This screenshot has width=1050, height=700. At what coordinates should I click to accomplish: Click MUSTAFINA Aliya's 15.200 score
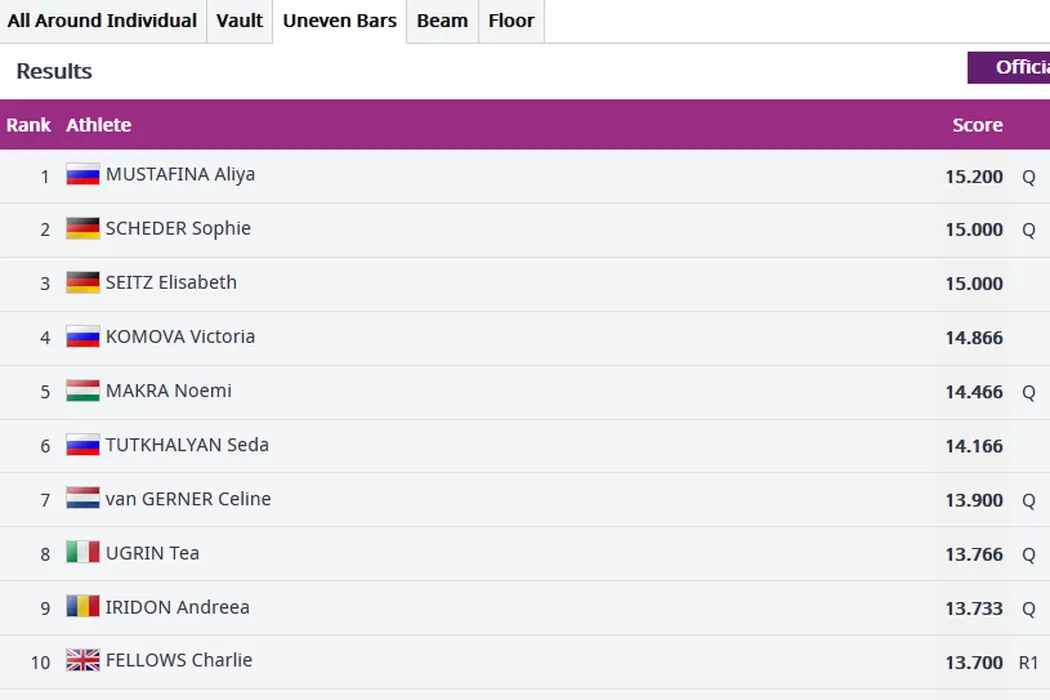[973, 177]
